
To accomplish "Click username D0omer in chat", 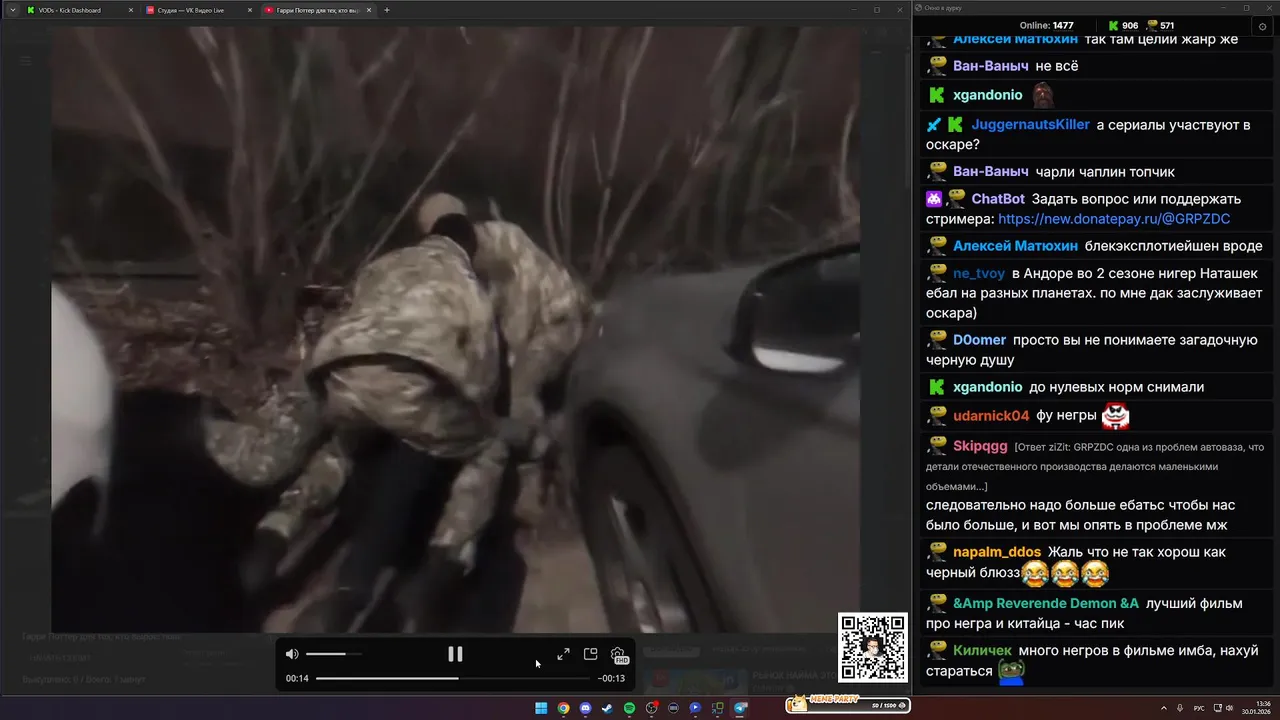I will pyautogui.click(x=979, y=340).
